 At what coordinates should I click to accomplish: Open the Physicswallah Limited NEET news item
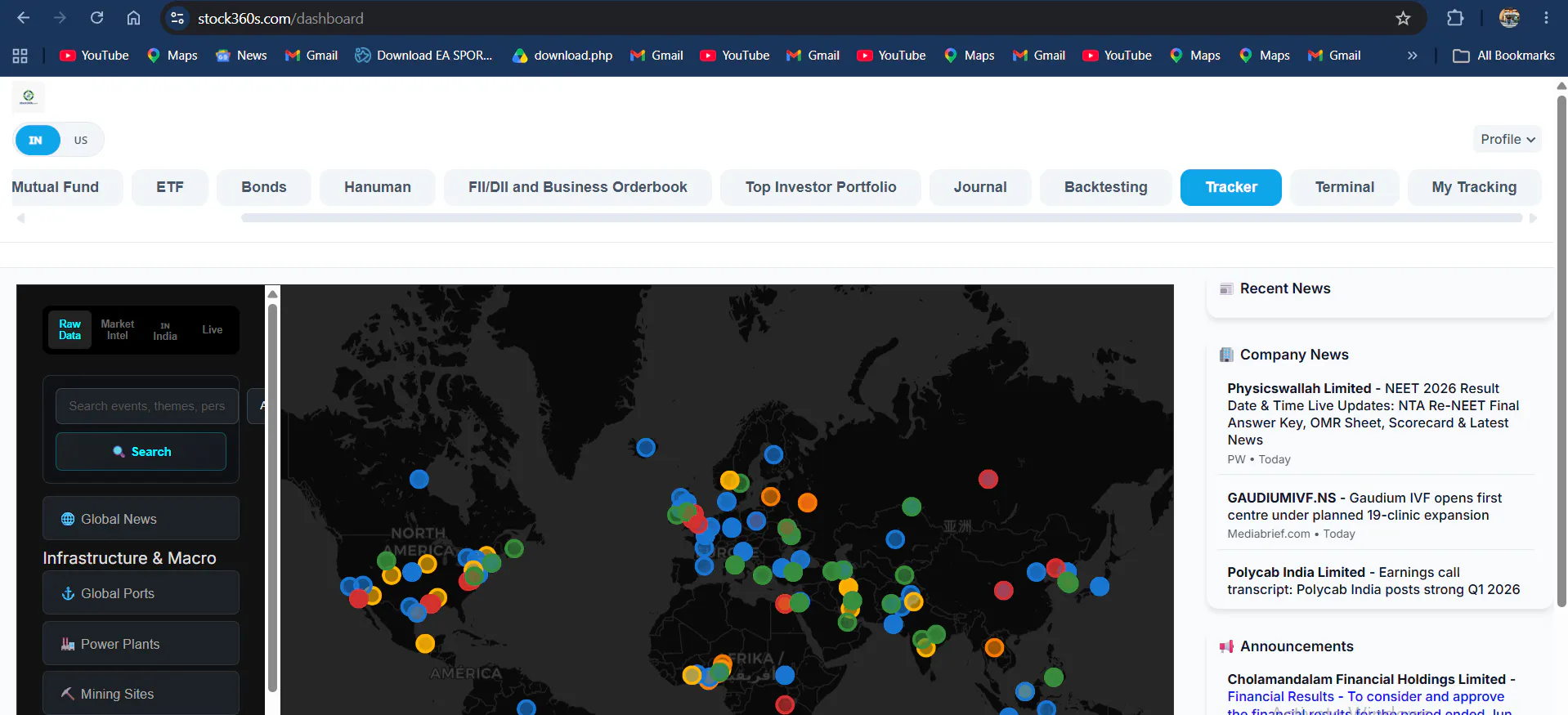tap(1375, 423)
